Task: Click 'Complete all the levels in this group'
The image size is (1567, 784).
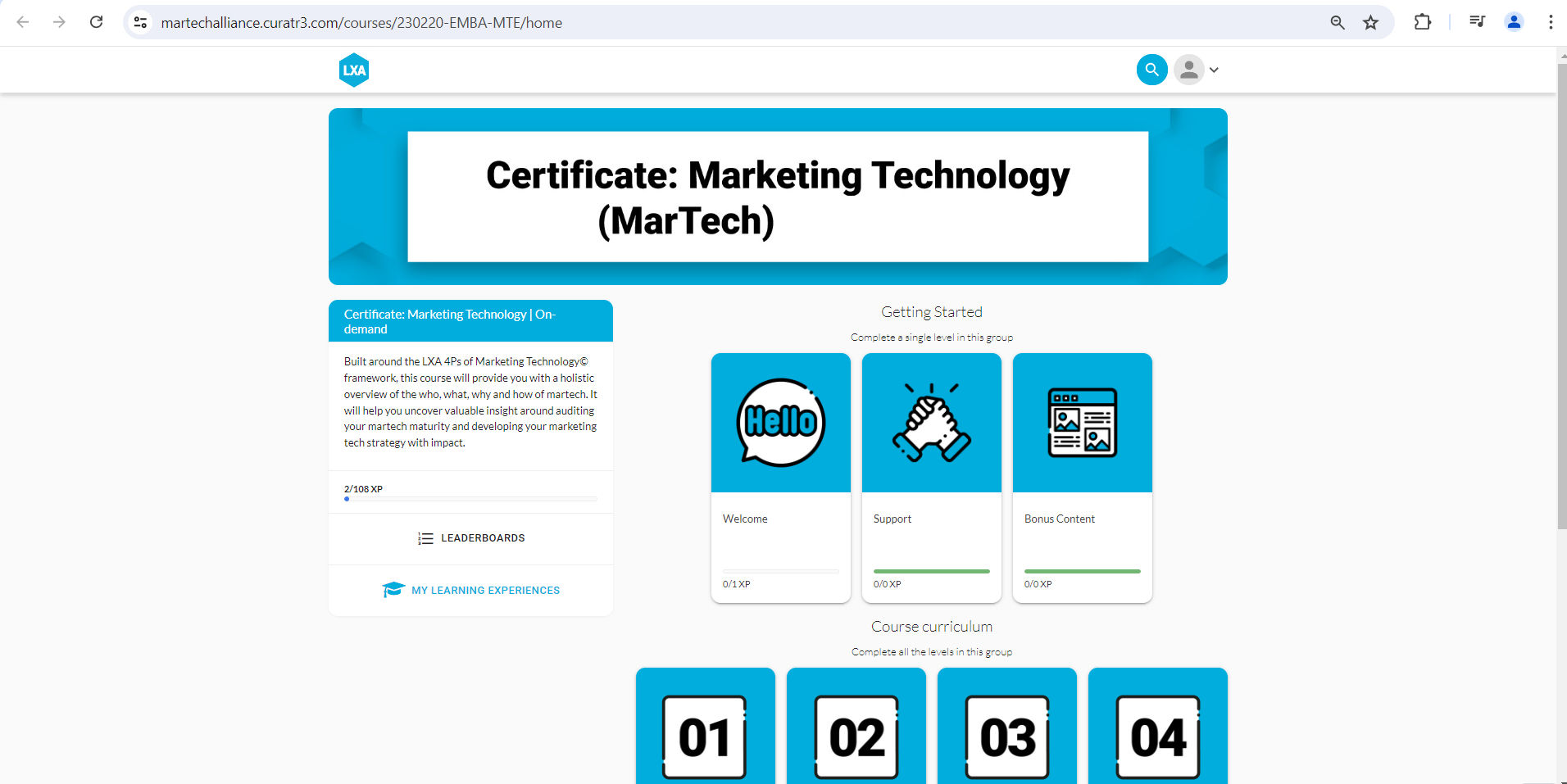Action: 932,652
